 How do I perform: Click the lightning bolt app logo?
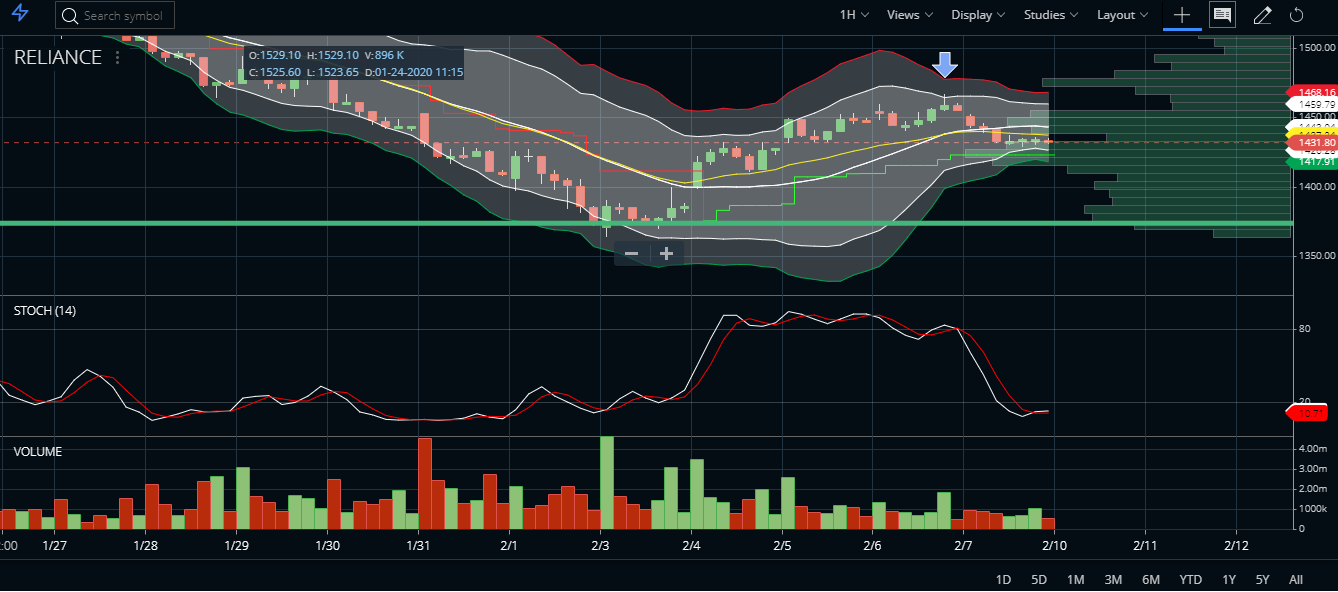pos(20,14)
